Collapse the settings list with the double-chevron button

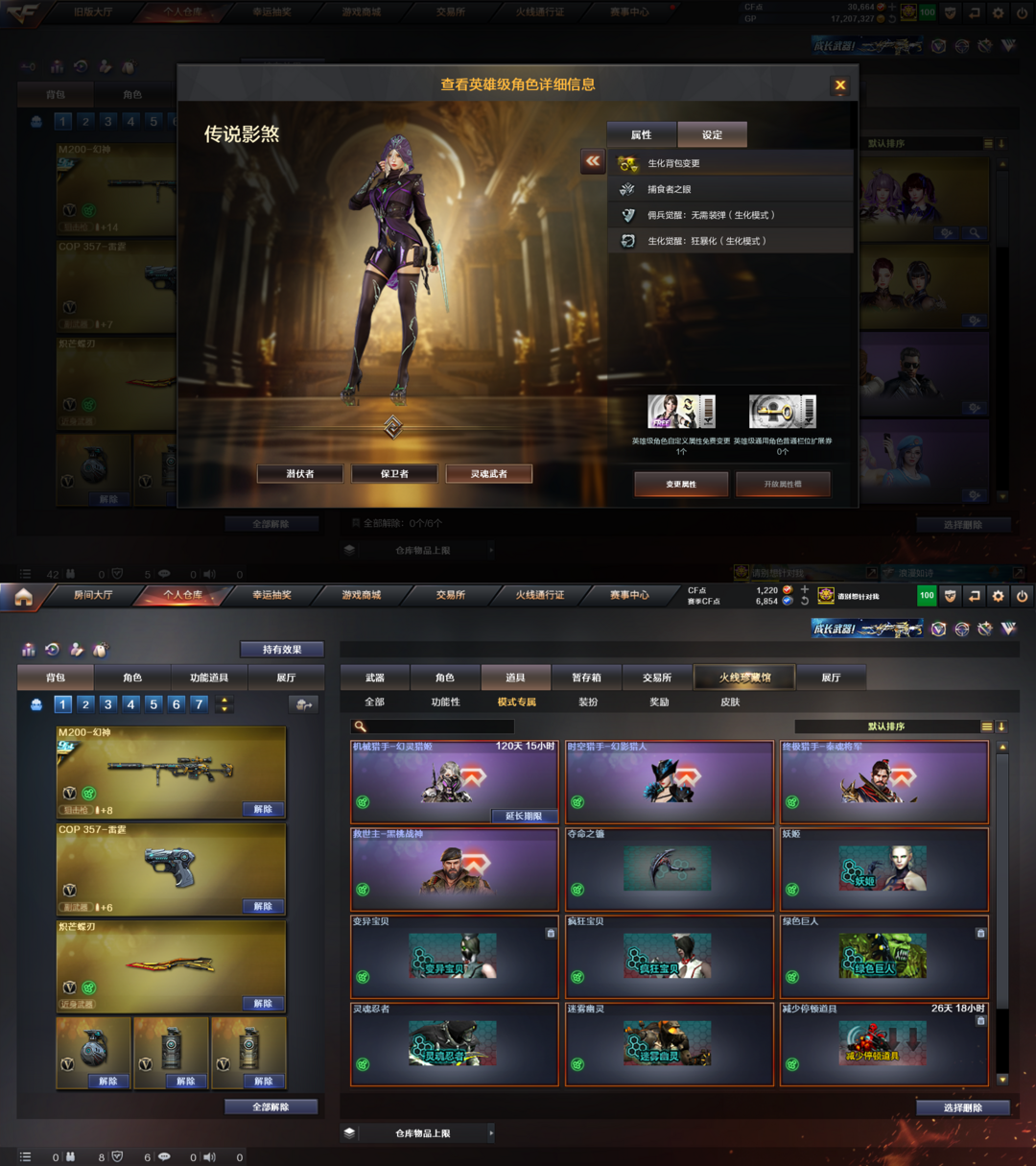coord(593,161)
